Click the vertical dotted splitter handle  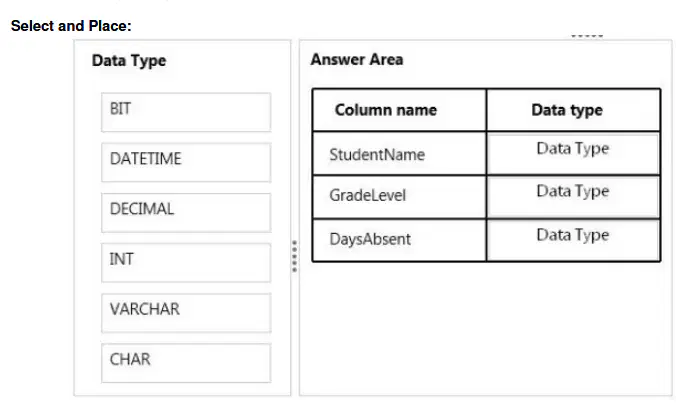(x=294, y=256)
